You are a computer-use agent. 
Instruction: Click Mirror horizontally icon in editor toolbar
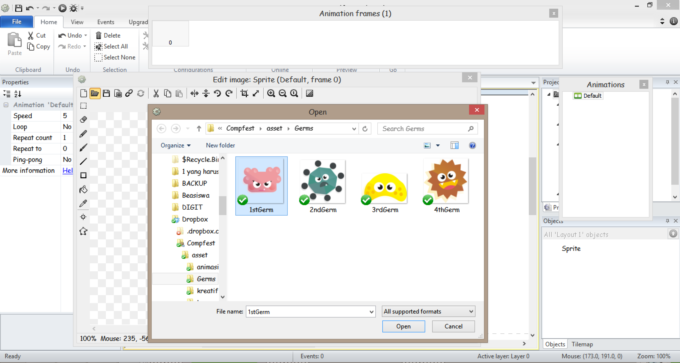coord(194,93)
